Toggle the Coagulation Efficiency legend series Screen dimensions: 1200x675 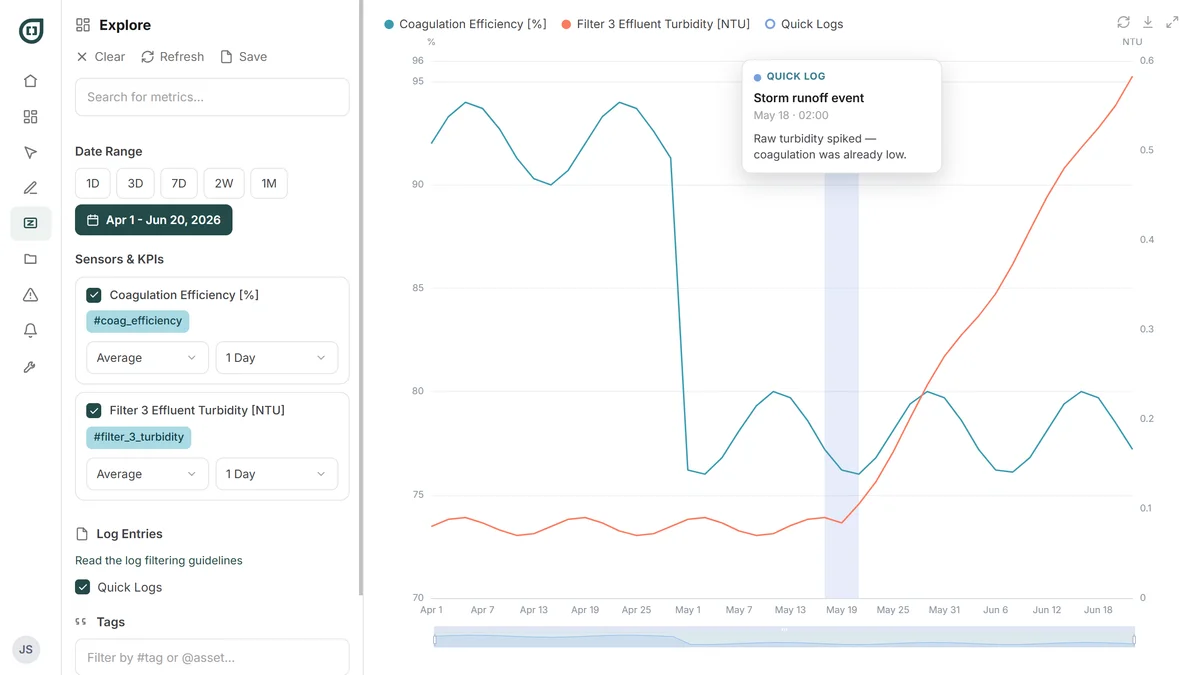click(466, 24)
